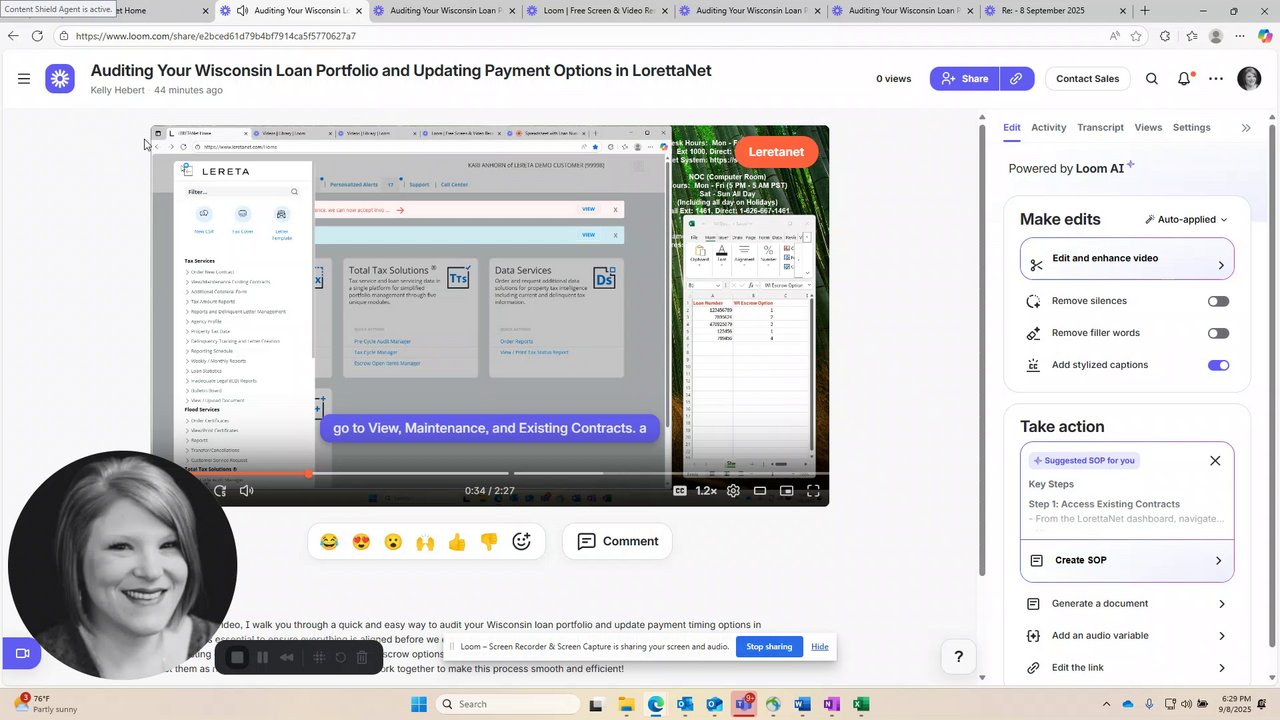Open Excel from the taskbar
Image resolution: width=1280 pixels, height=720 pixels.
tap(861, 705)
